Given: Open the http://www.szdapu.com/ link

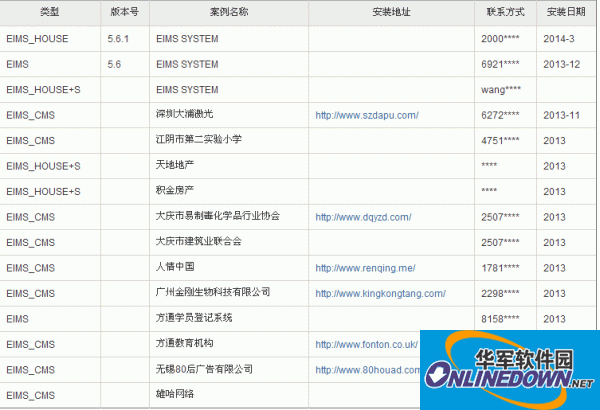Looking at the screenshot, I should (367, 115).
